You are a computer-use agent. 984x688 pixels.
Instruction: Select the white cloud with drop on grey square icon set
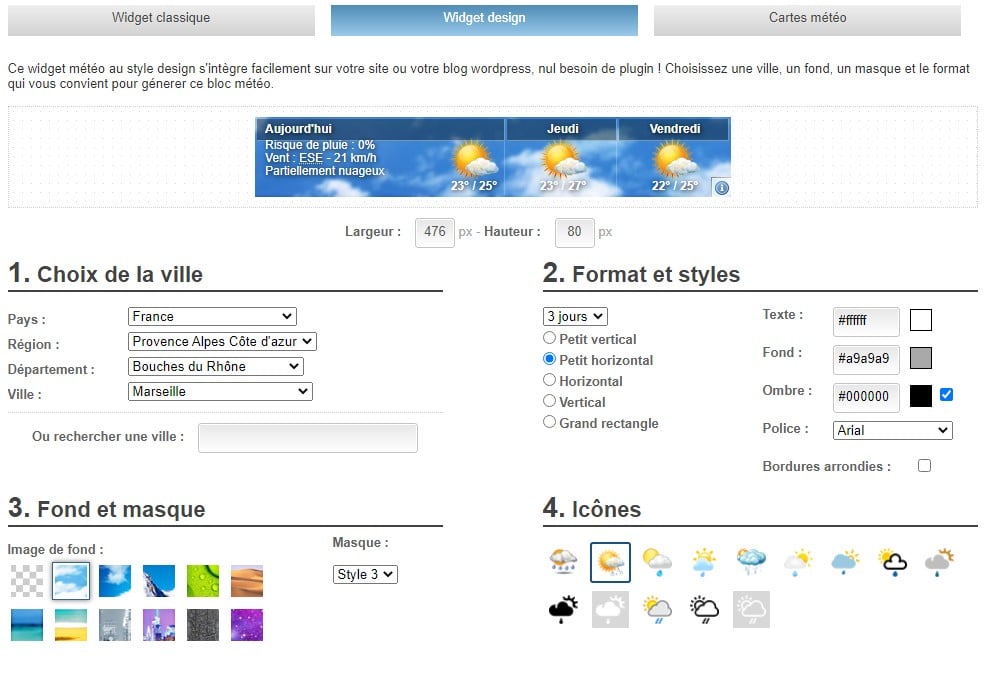click(610, 609)
